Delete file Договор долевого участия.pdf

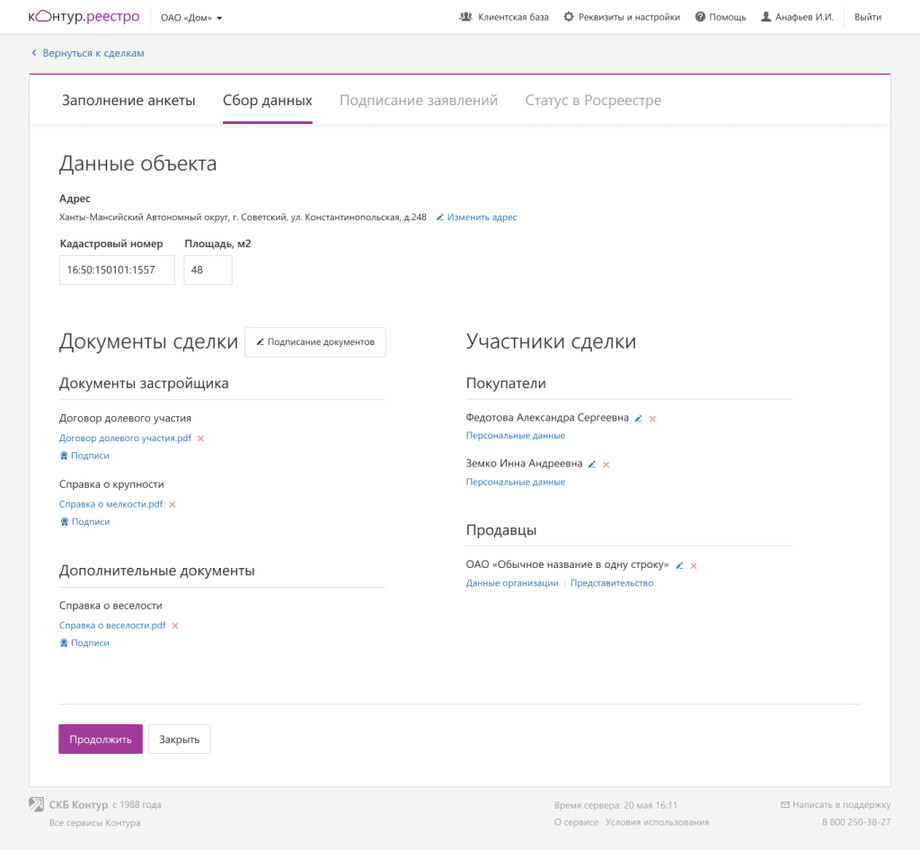[x=201, y=438]
